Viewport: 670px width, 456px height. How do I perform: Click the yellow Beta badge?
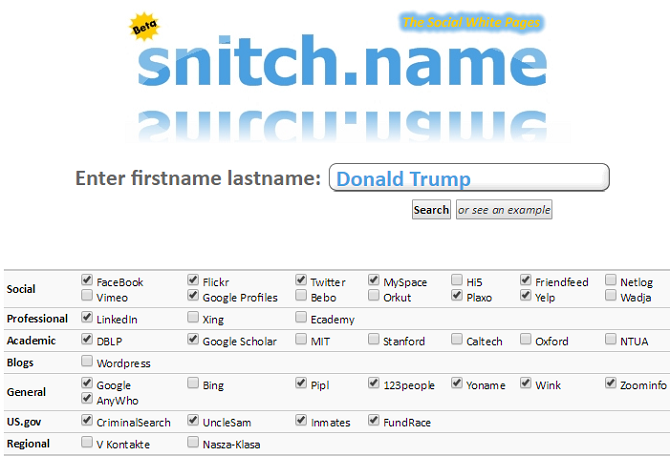(144, 27)
